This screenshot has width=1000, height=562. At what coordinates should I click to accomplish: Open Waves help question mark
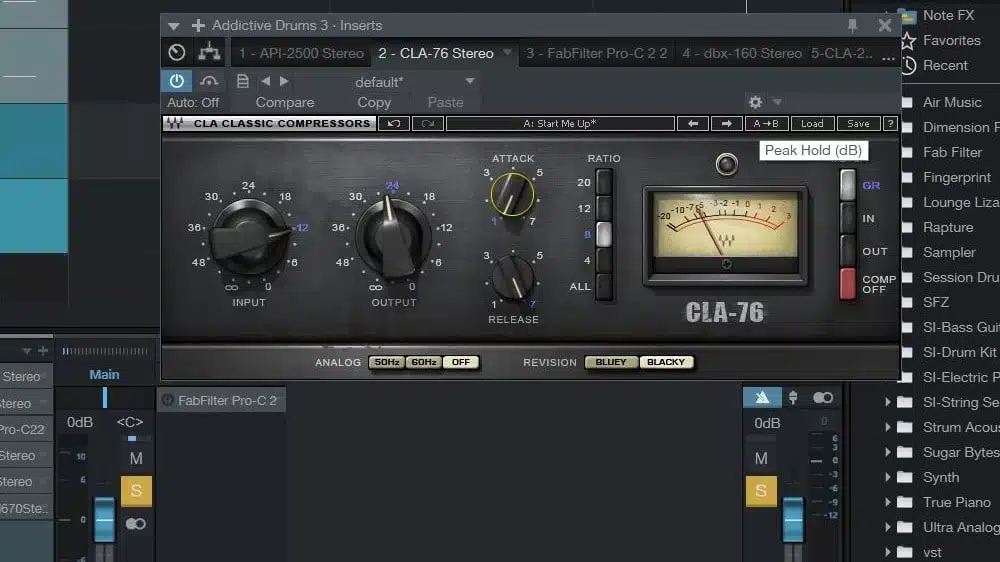(x=890, y=124)
